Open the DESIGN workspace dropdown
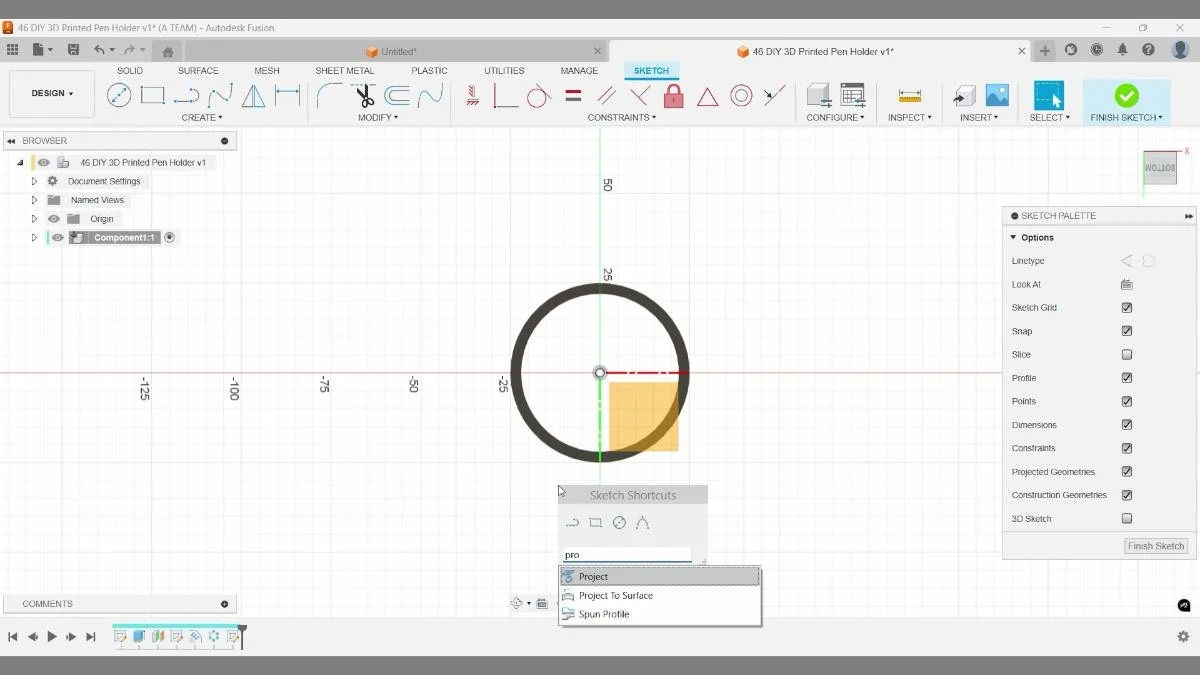 [x=51, y=93]
